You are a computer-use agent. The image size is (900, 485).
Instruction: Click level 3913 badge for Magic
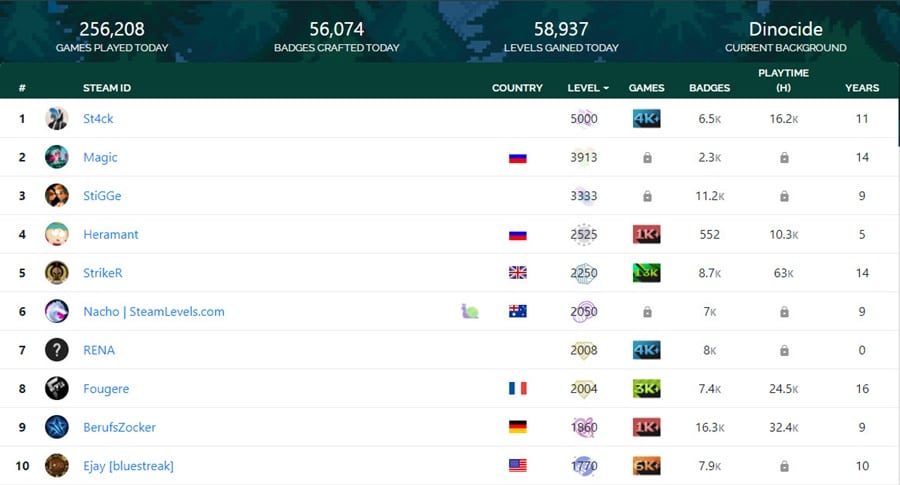pyautogui.click(x=584, y=157)
